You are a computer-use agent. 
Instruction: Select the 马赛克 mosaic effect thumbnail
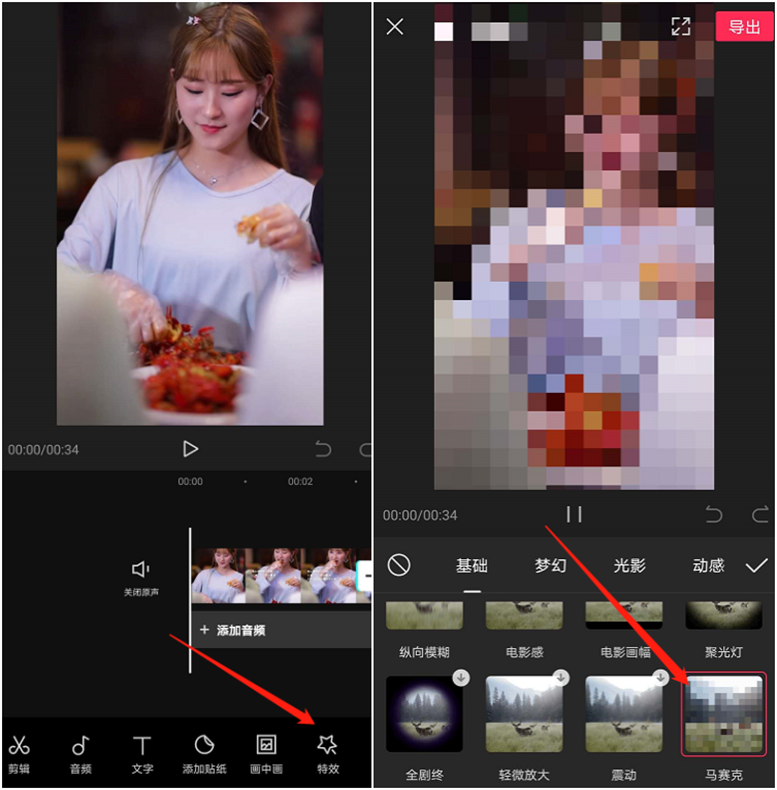click(x=724, y=714)
